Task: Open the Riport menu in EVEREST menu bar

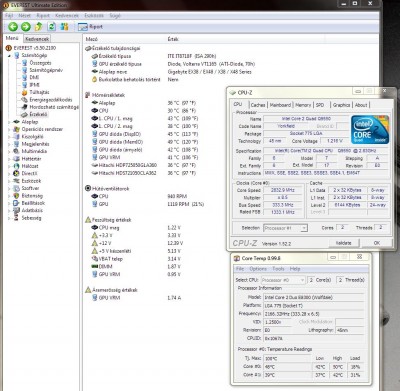Action: click(43, 16)
